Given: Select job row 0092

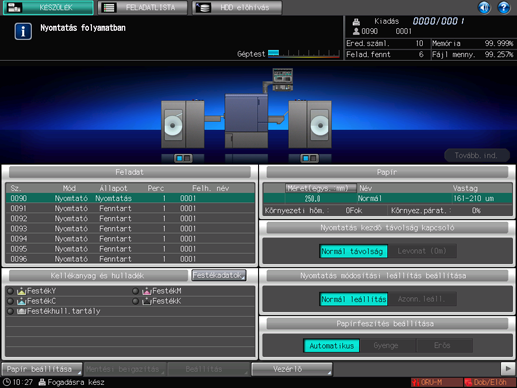Looking at the screenshot, I should tap(130, 219).
